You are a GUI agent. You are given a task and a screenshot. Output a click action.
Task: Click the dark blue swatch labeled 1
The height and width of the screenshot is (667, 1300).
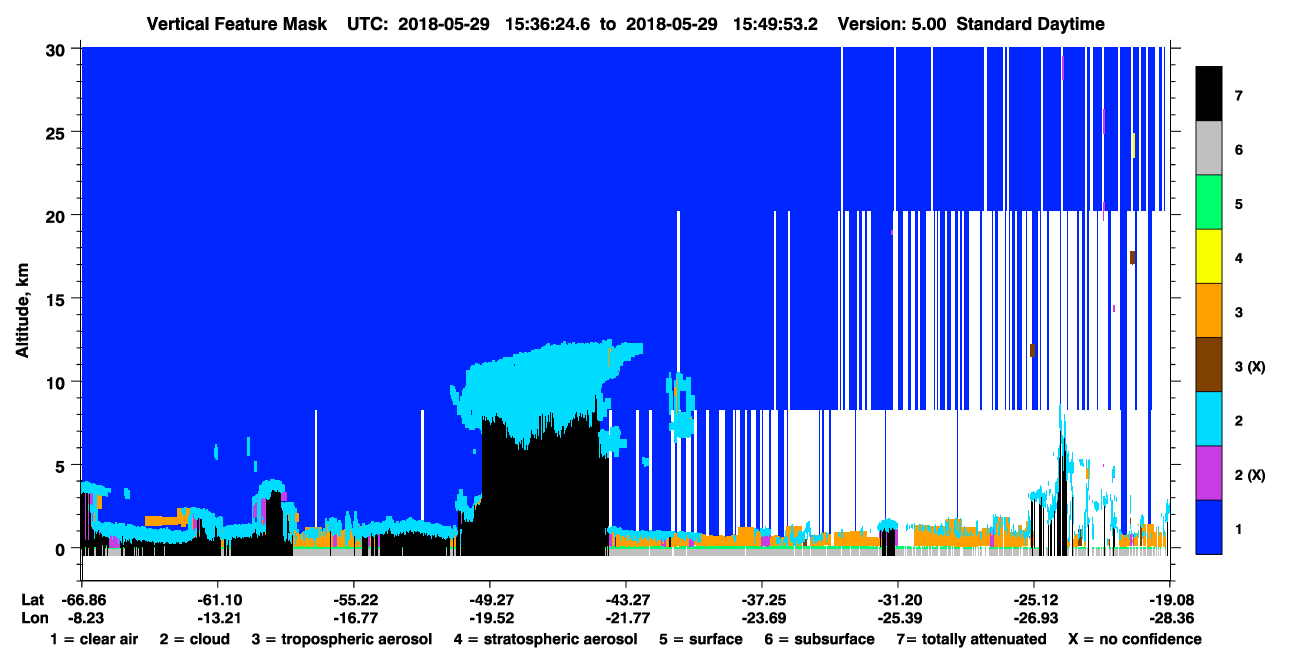[x=1209, y=527]
